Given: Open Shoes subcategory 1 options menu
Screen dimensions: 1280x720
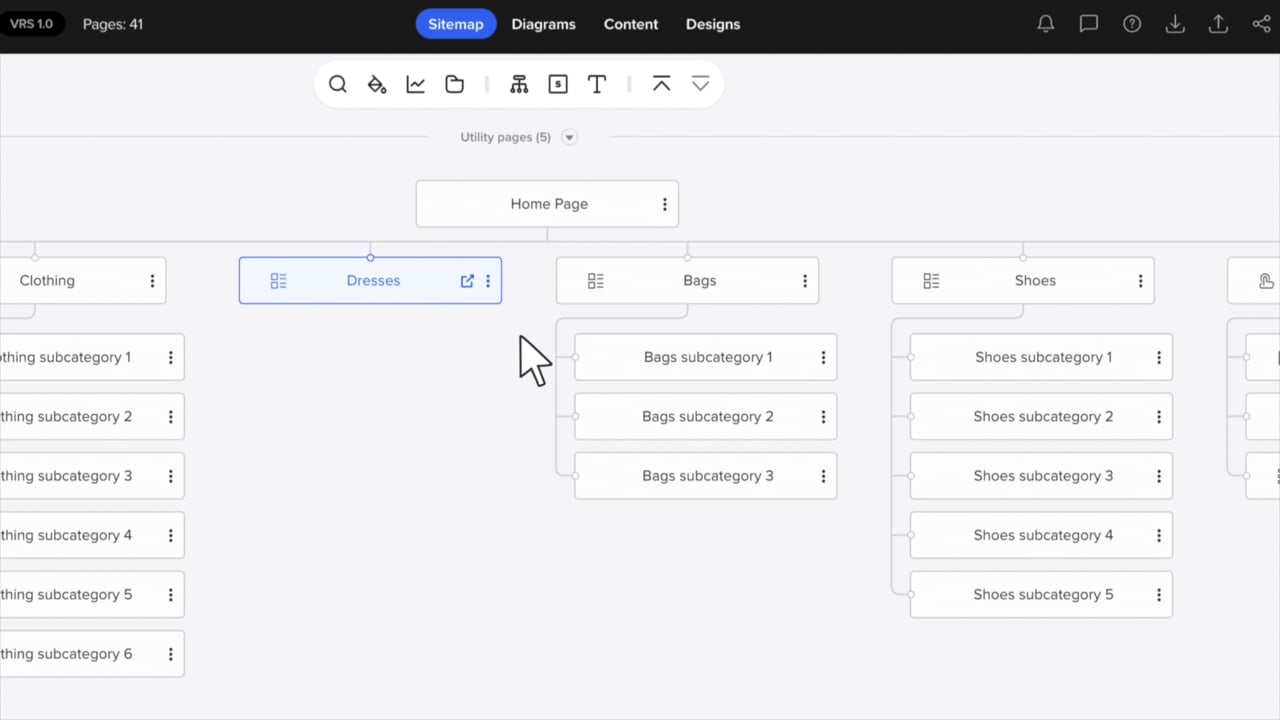Looking at the screenshot, I should pyautogui.click(x=1159, y=357).
